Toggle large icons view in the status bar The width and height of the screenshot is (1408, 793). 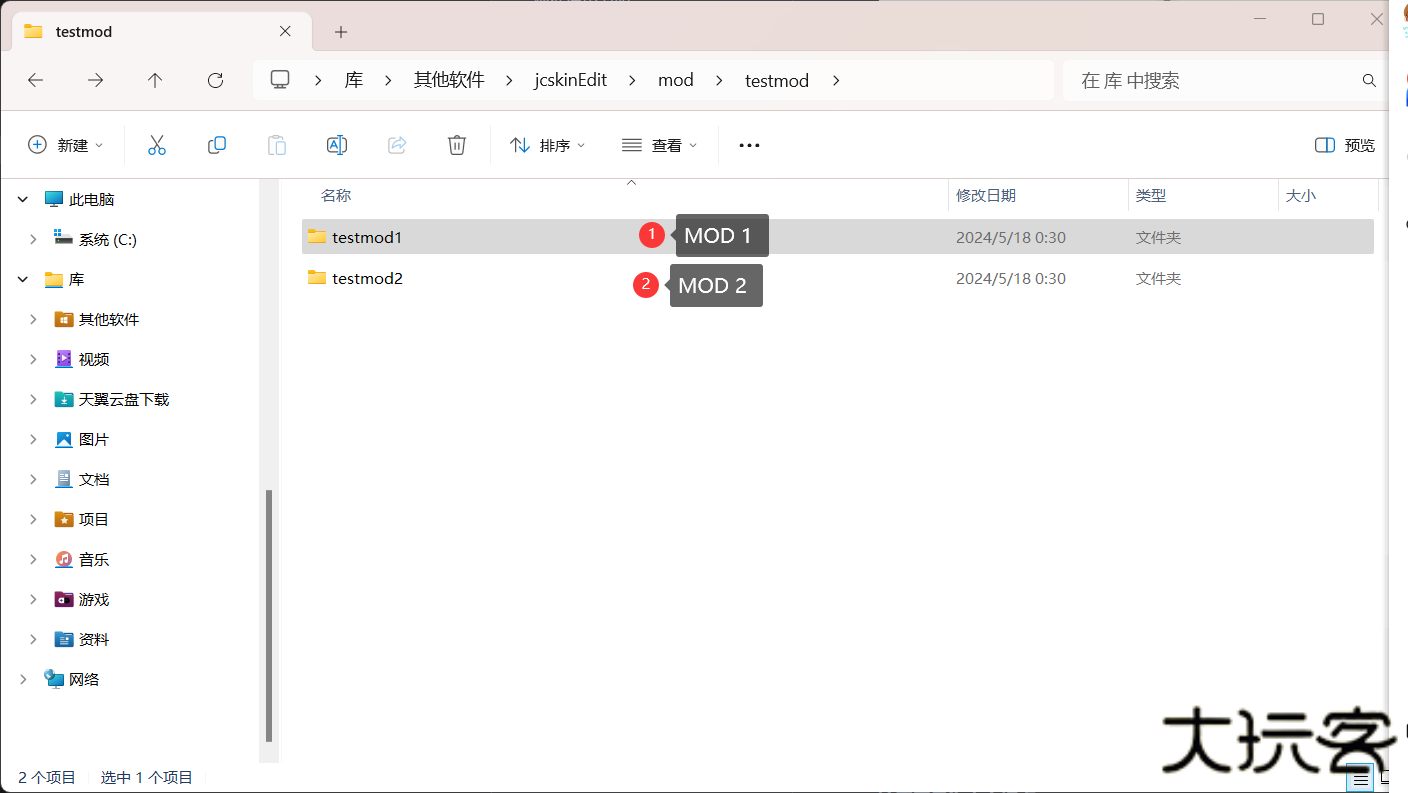(1387, 777)
